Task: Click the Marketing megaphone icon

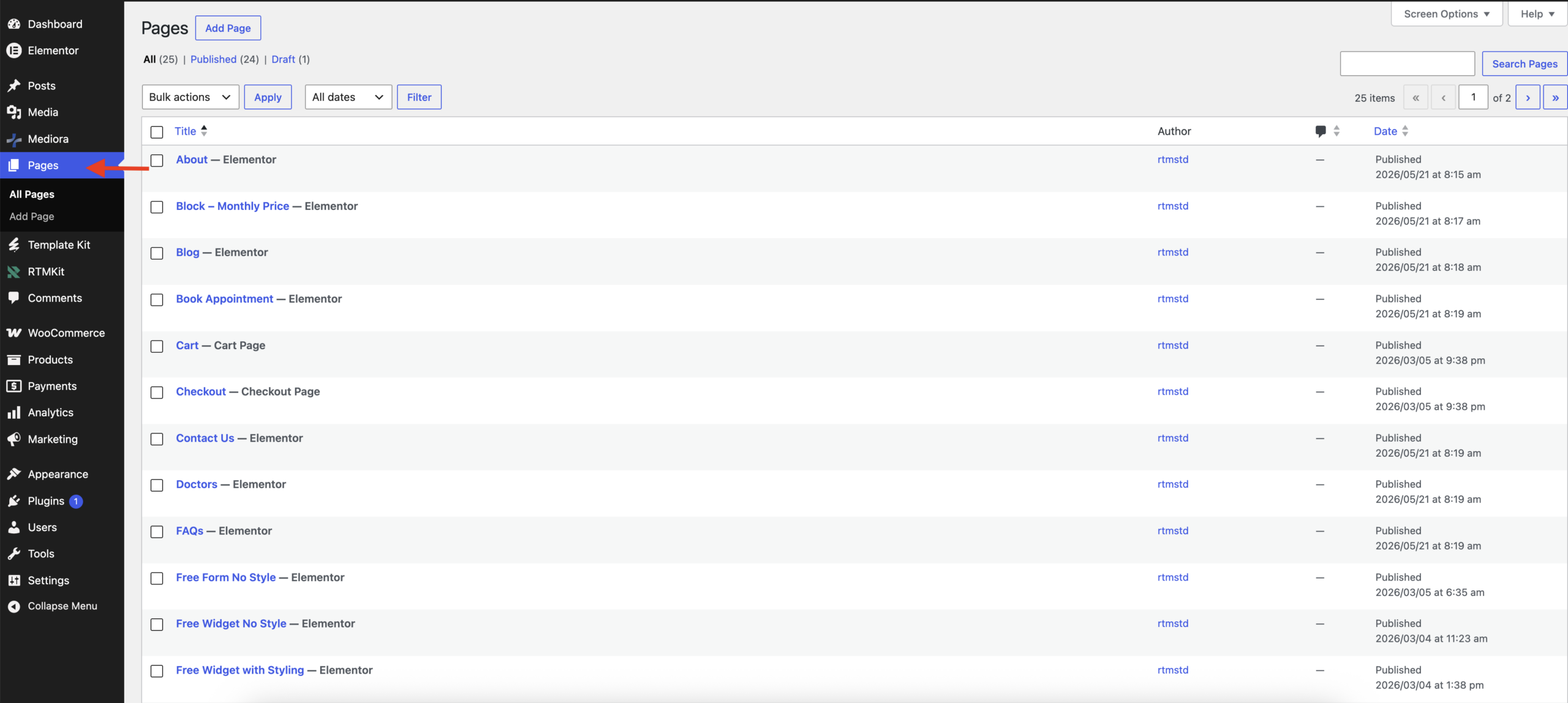Action: click(14, 439)
